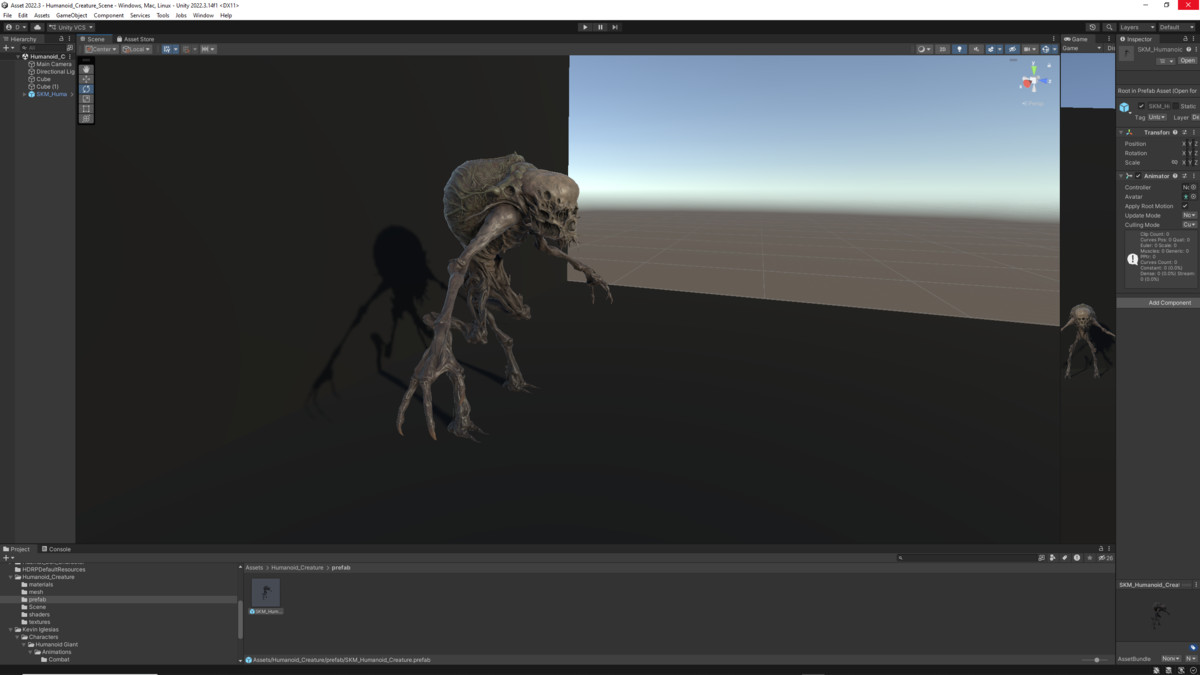Collapse the Transform component
1200x675 pixels.
click(1122, 132)
